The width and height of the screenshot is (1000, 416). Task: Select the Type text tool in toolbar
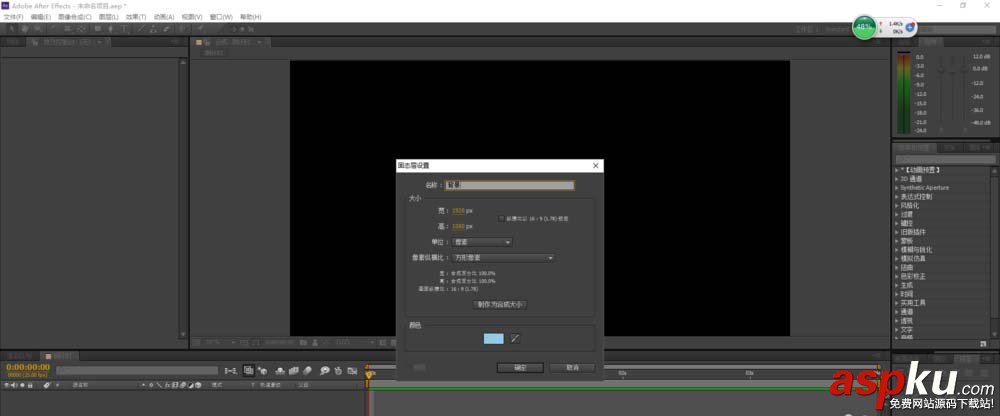(x=121, y=29)
